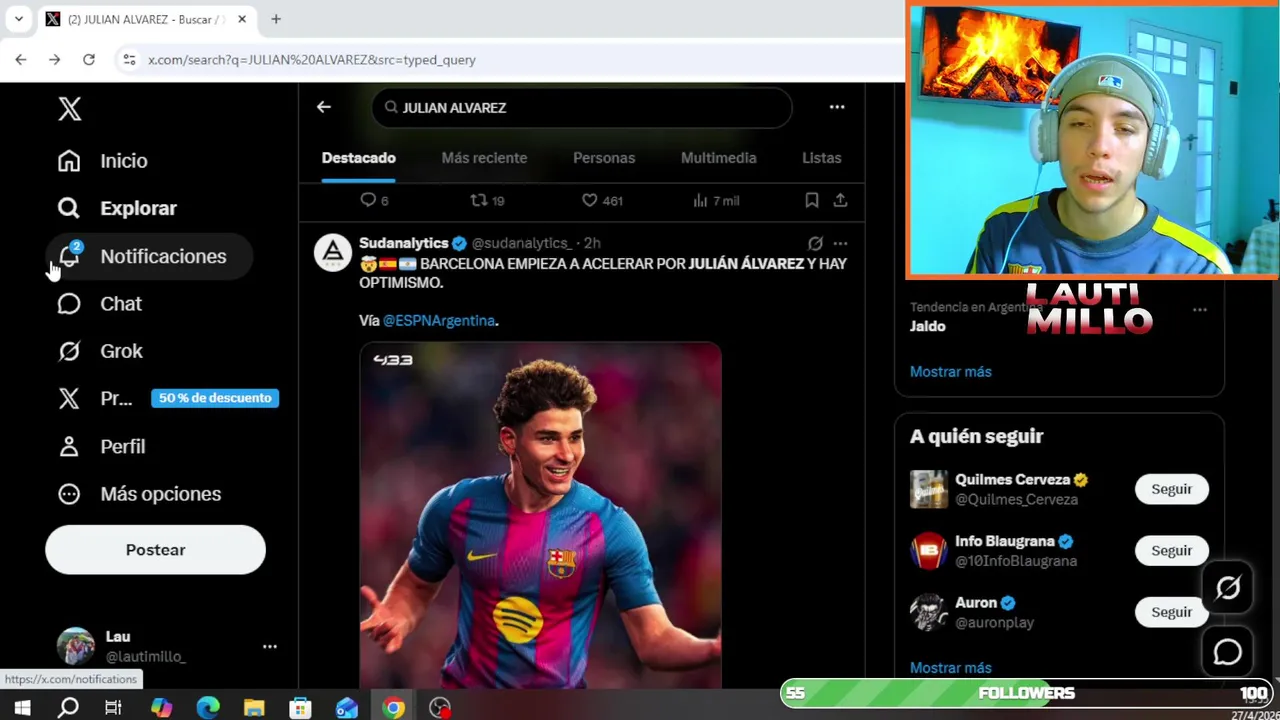Click the 50 % de descuento badge
Screen dimensions: 1280x720
pyautogui.click(x=215, y=398)
